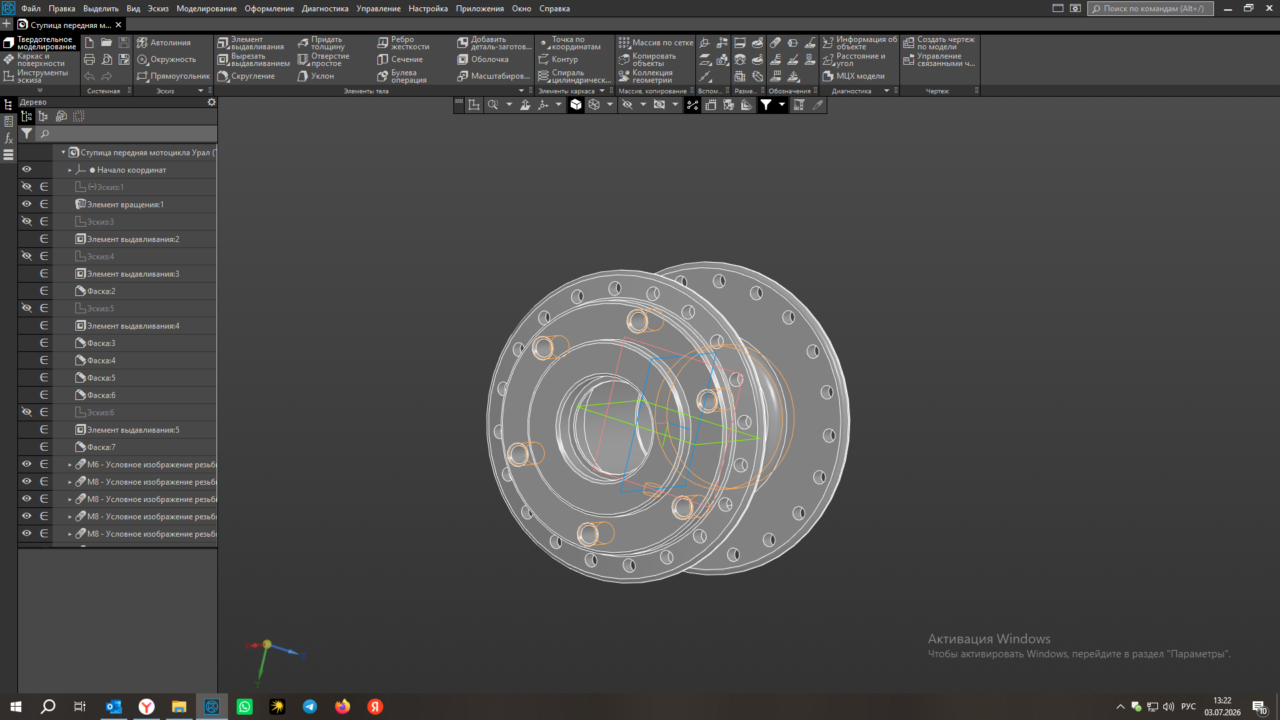Create Спираль цилиндрическая helix
Image resolution: width=1280 pixels, height=720 pixels.
(x=574, y=76)
